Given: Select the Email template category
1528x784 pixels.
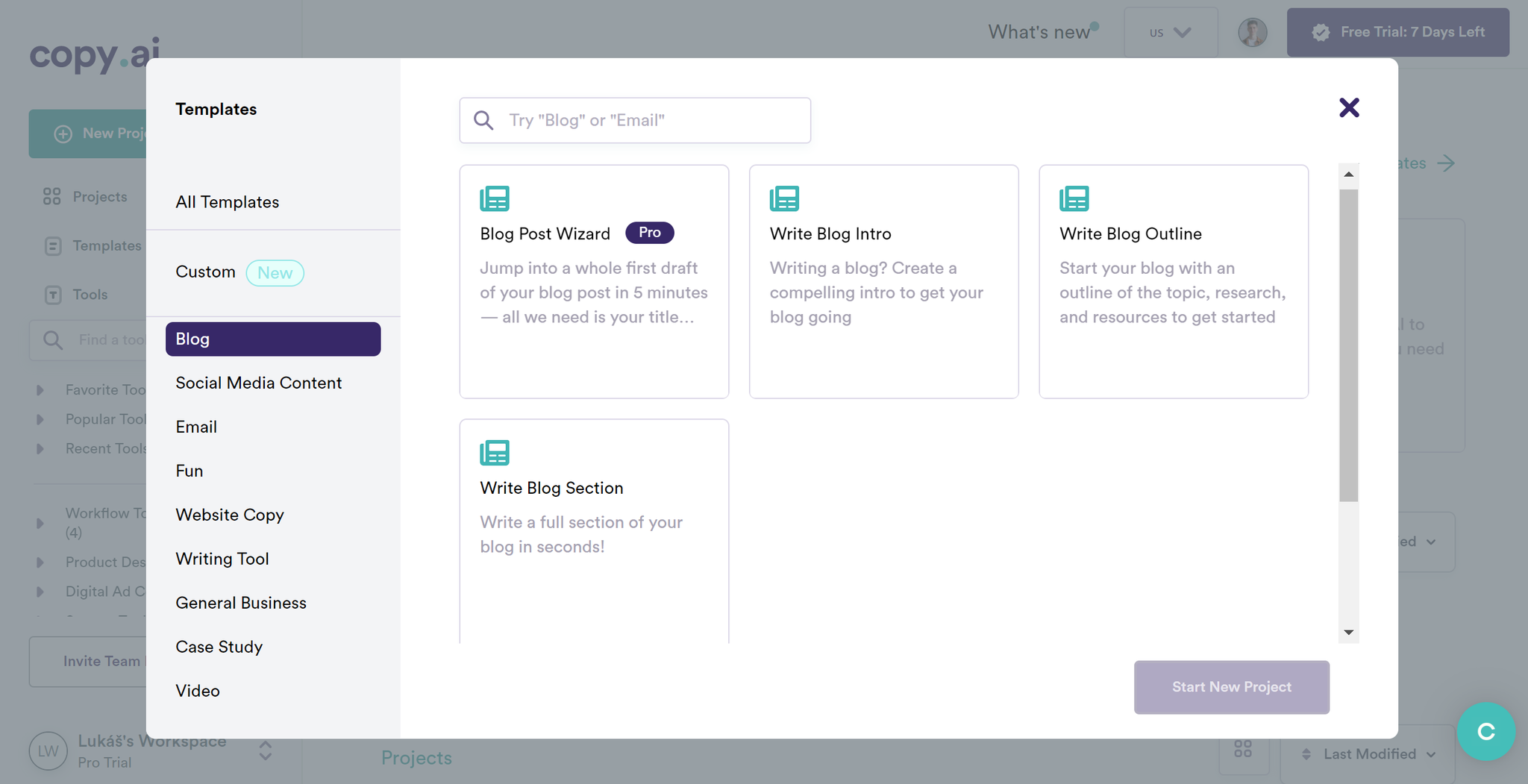Looking at the screenshot, I should click(x=196, y=427).
